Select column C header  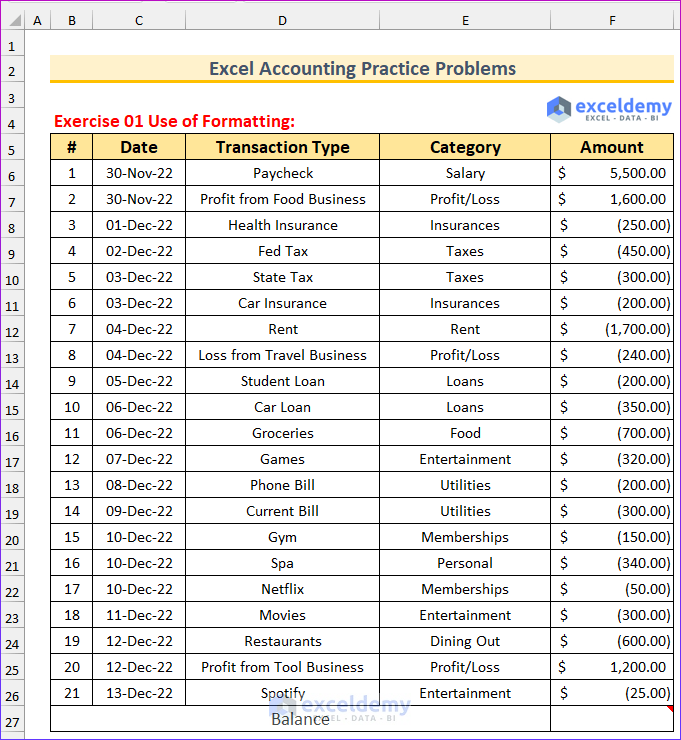click(139, 20)
